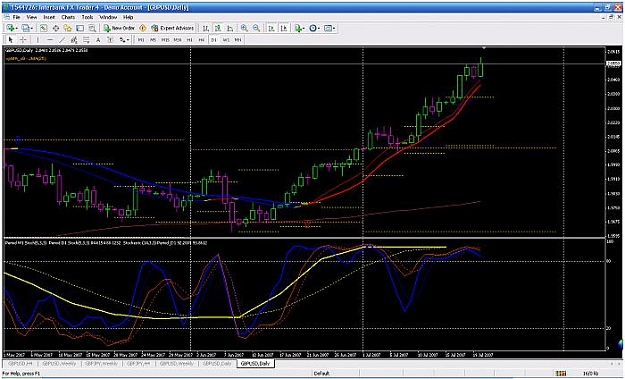Open the Profiles toolbar icon
Screen dimensions: 625x379
[25, 28]
